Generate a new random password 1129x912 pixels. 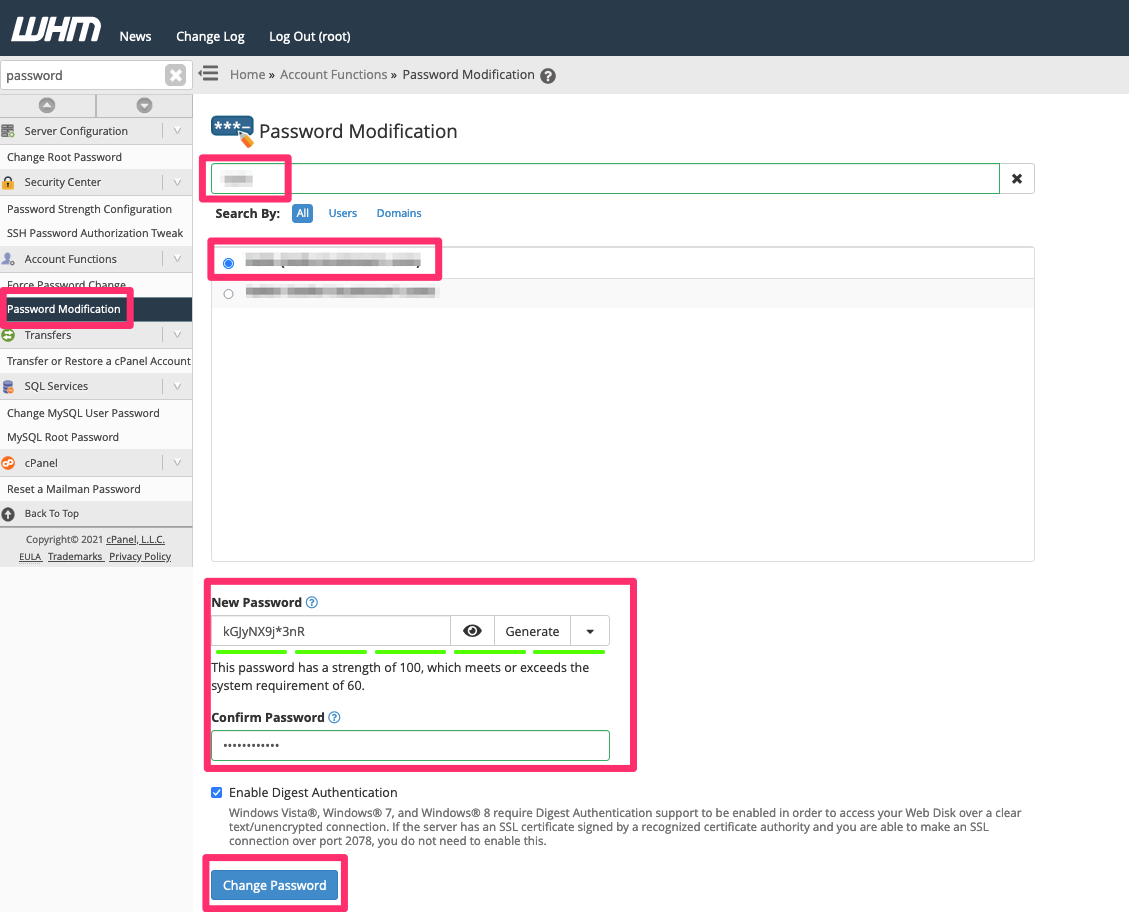[x=532, y=631]
